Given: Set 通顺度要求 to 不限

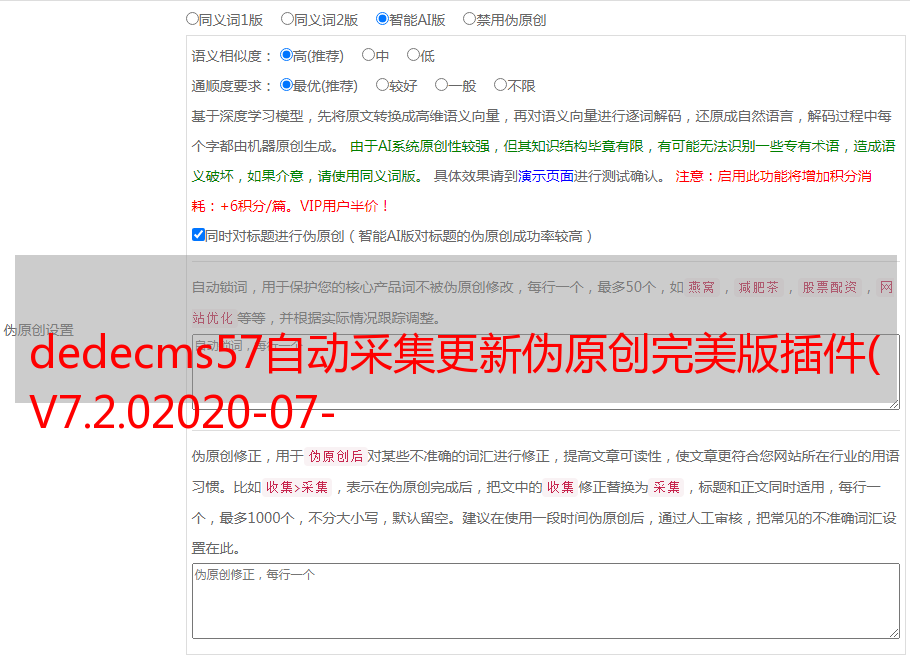Looking at the screenshot, I should [500, 85].
